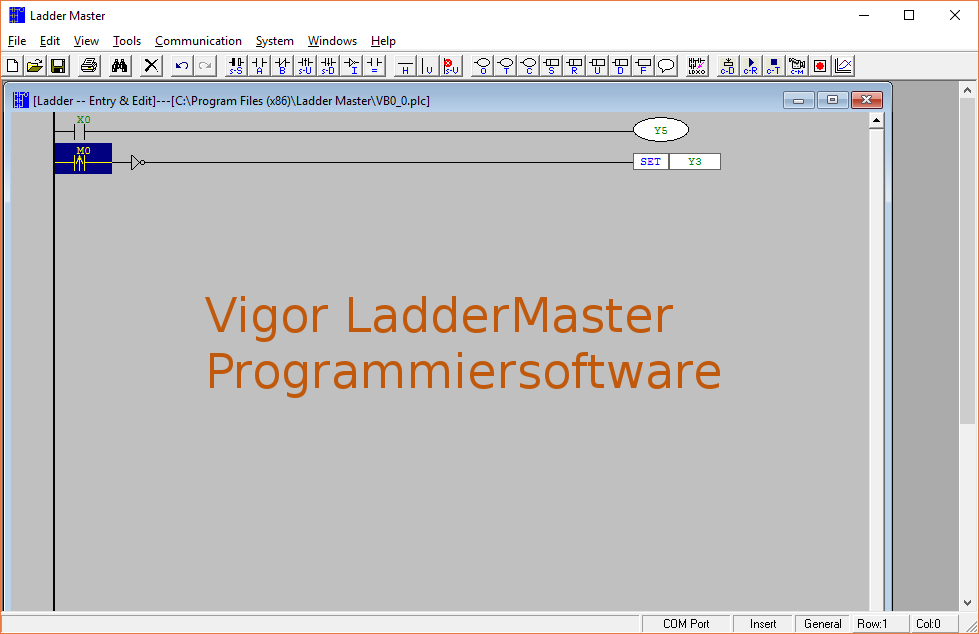Click the General status field
The width and height of the screenshot is (979, 634).
click(x=822, y=623)
